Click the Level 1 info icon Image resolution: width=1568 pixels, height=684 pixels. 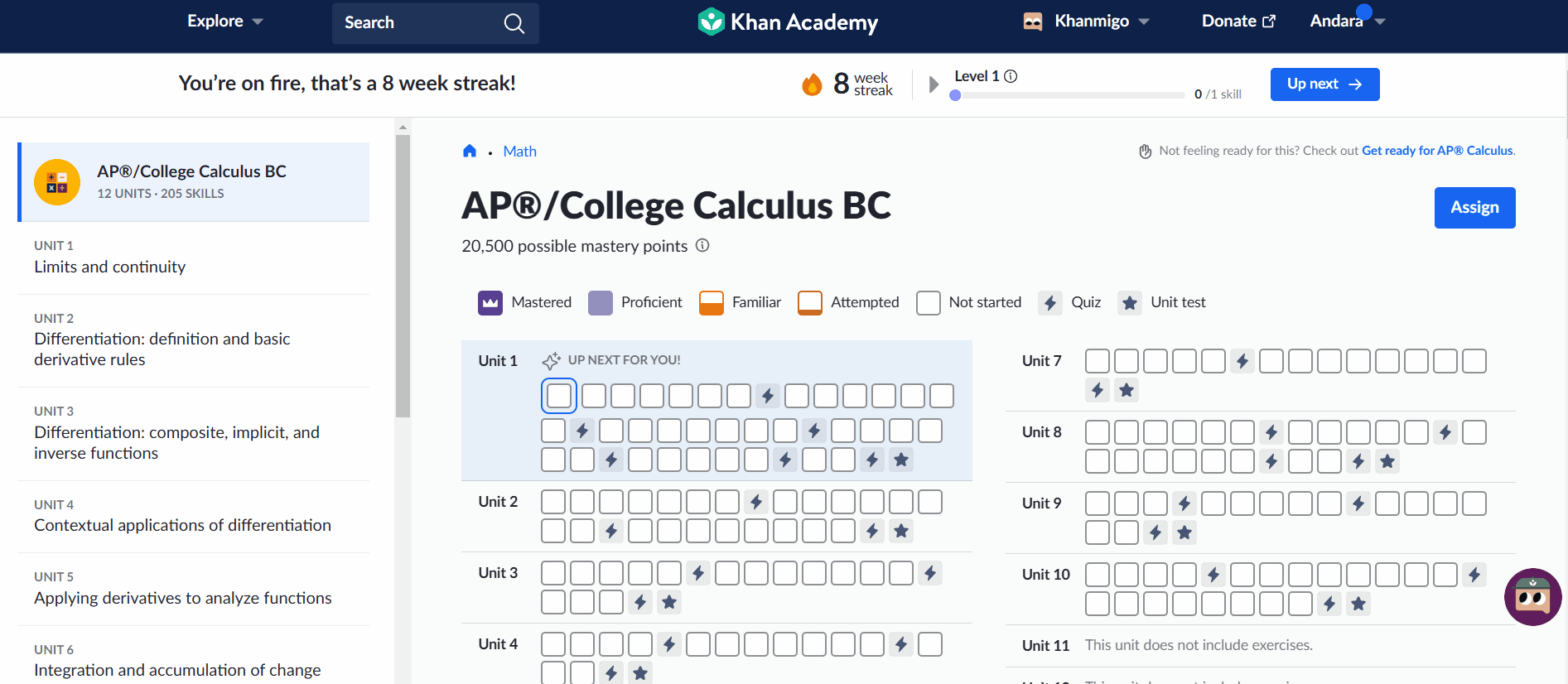tap(1011, 76)
